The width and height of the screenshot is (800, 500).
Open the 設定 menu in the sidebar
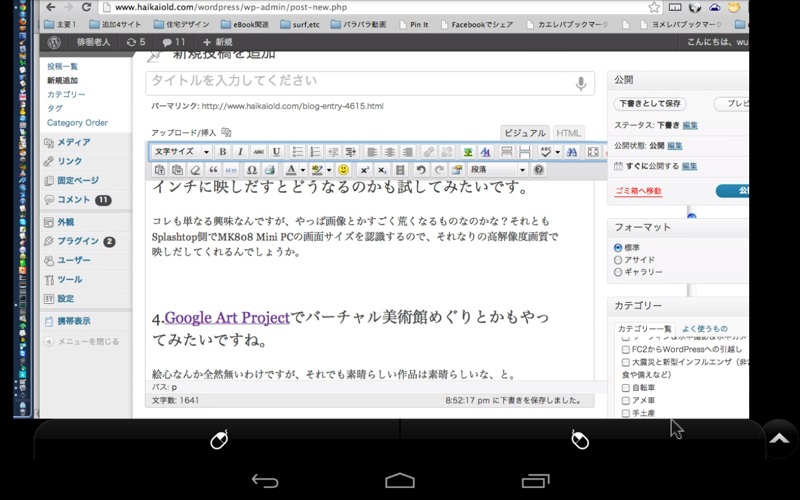(x=65, y=298)
